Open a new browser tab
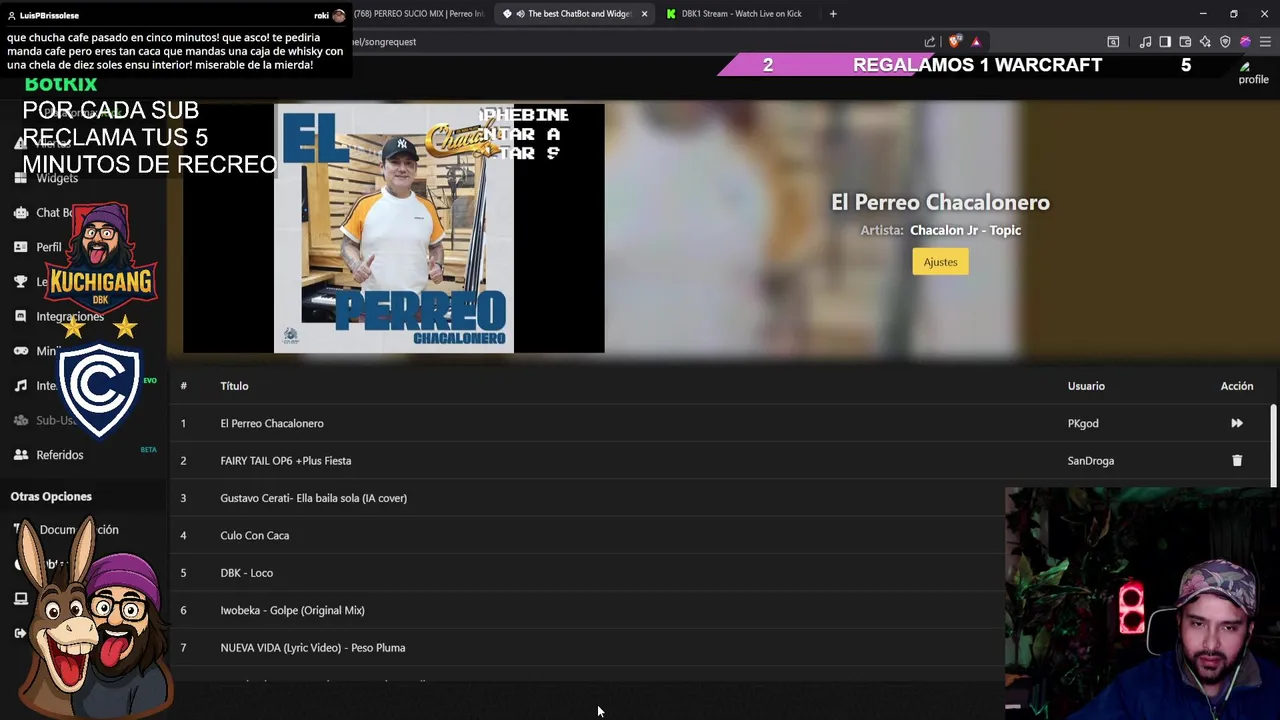 tap(833, 14)
